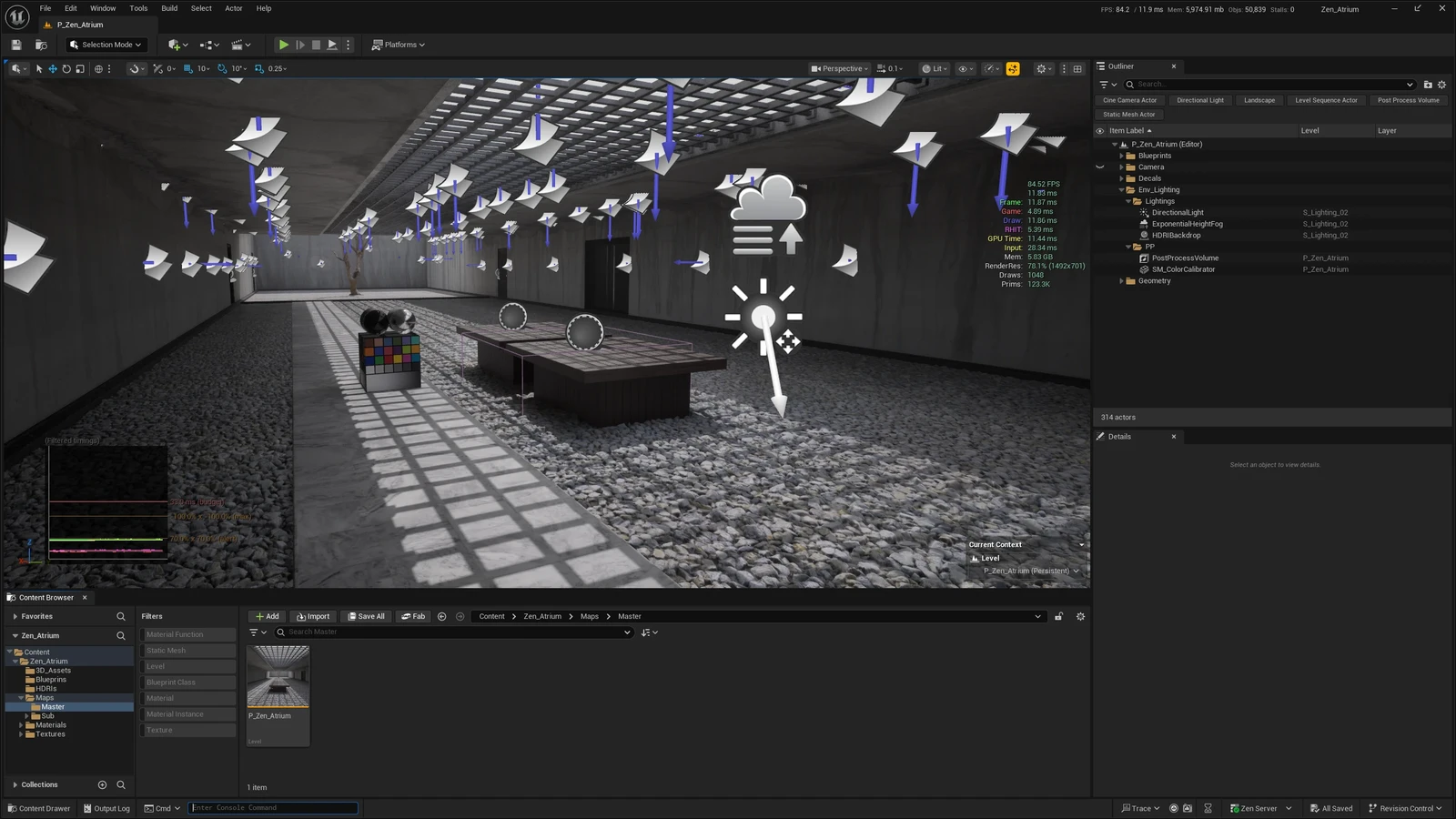
Task: Save the current level with the floppy disk icon
Action: coord(16,45)
